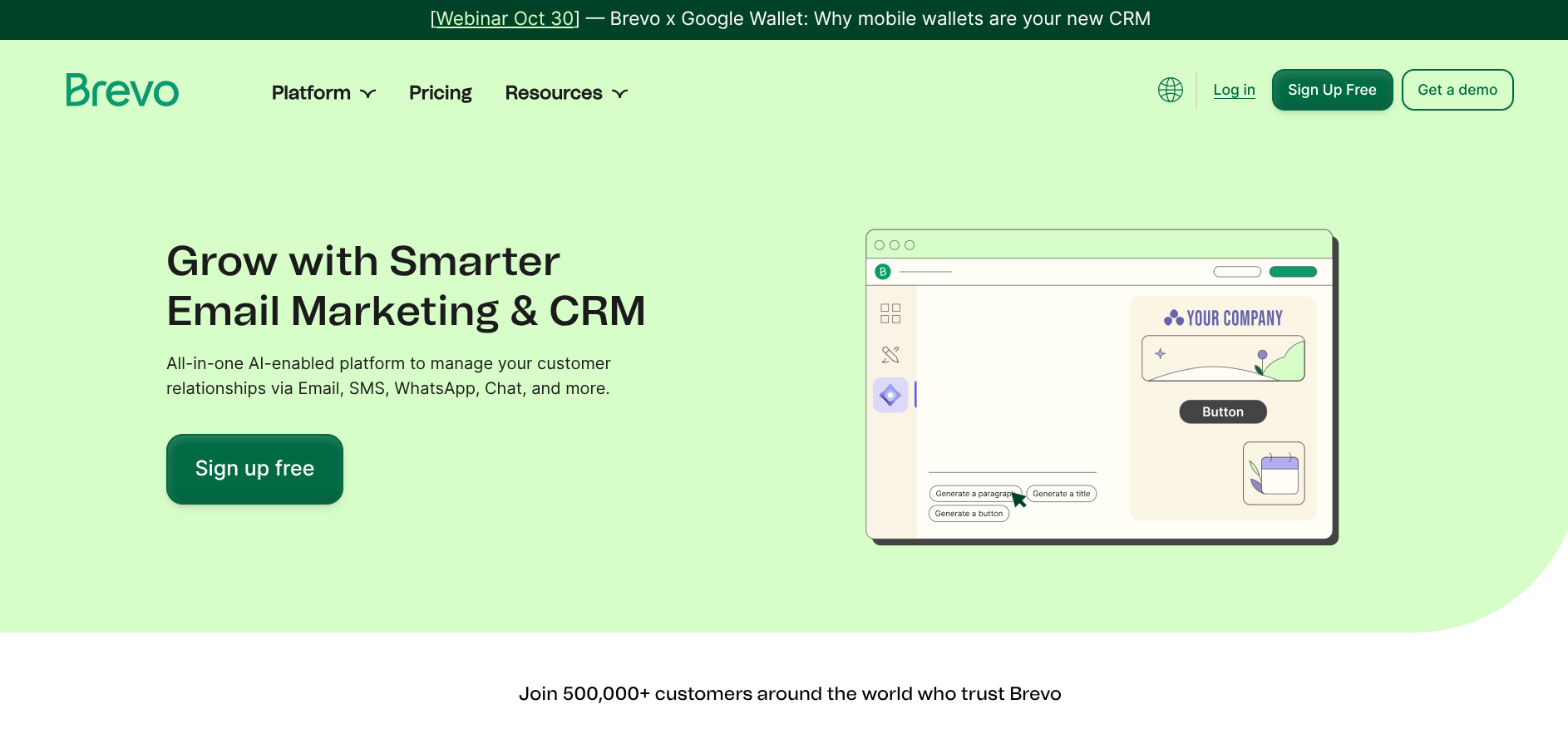Image resolution: width=1568 pixels, height=729 pixels.
Task: Open the language selector globe icon
Action: coord(1170,90)
